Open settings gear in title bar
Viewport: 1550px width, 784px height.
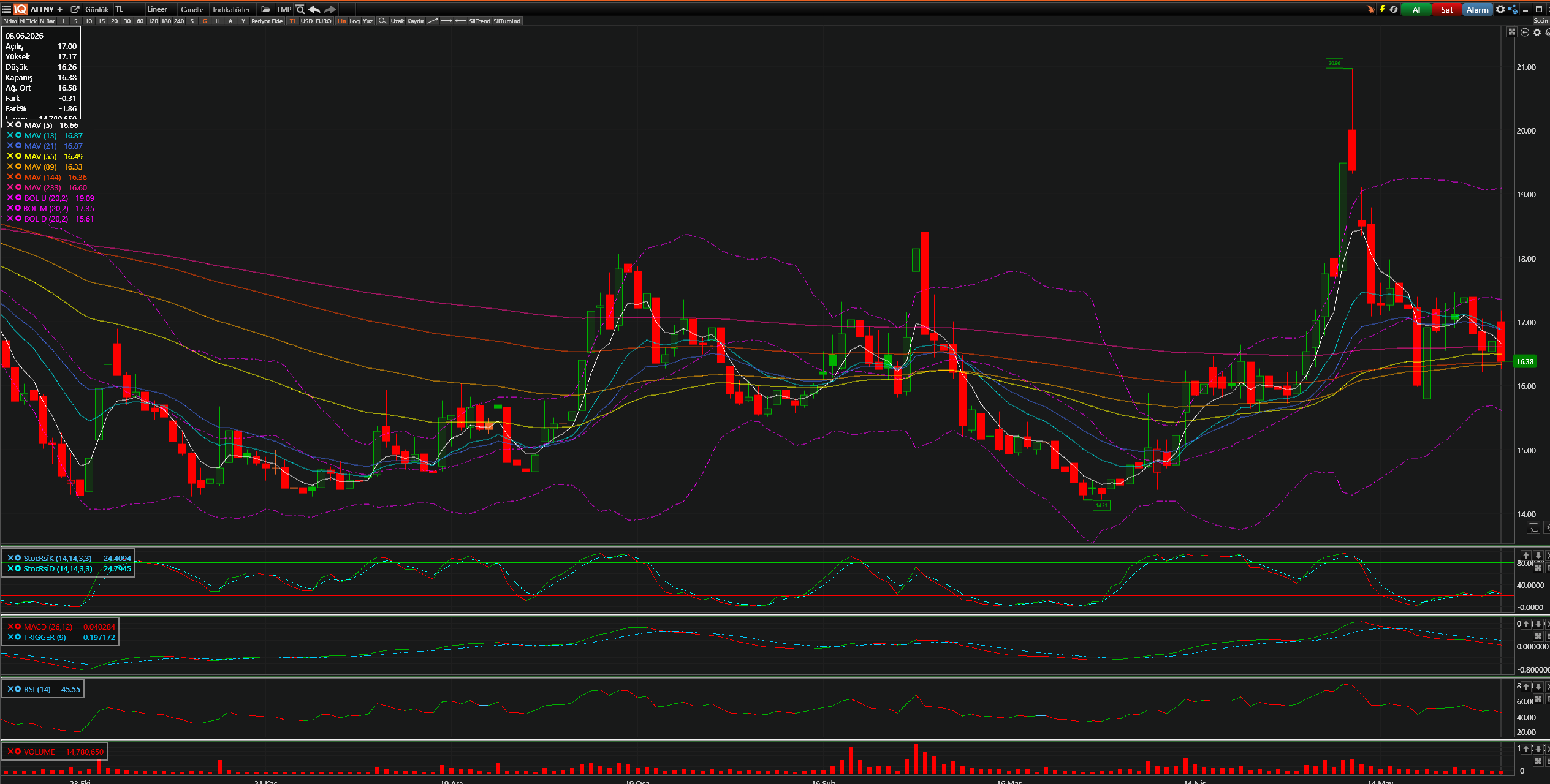tap(1500, 9)
